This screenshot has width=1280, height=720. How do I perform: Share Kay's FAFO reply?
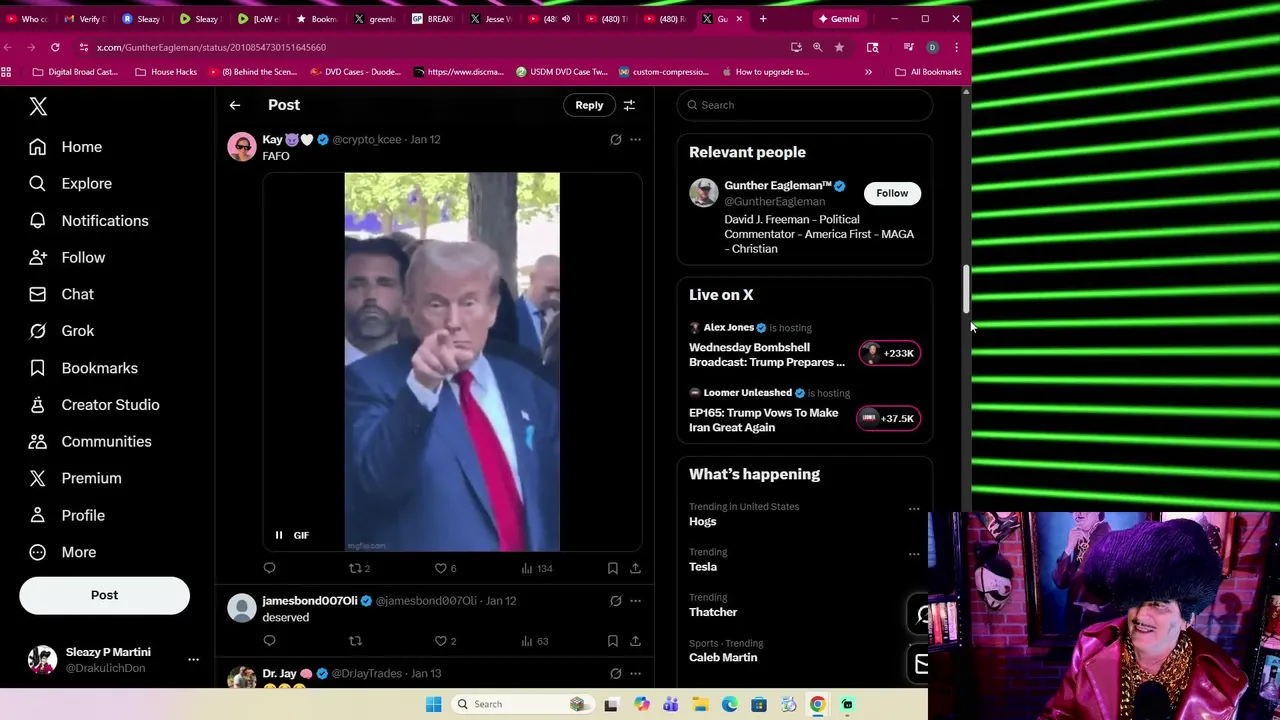[x=635, y=568]
